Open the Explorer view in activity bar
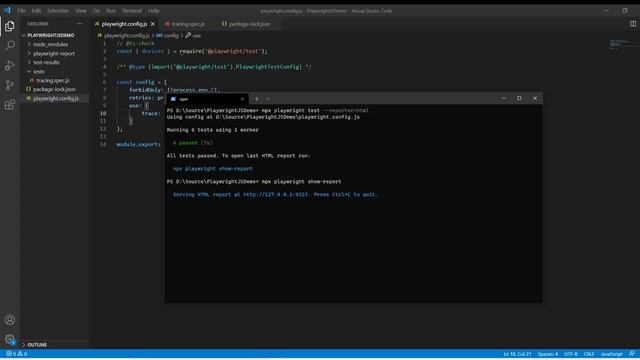Image resolution: width=640 pixels, height=360 pixels. tap(10, 26)
